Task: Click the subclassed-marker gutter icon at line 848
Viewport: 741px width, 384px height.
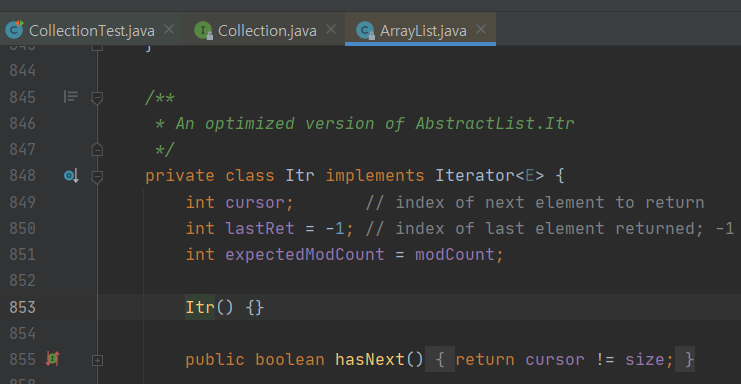Action: [71, 176]
